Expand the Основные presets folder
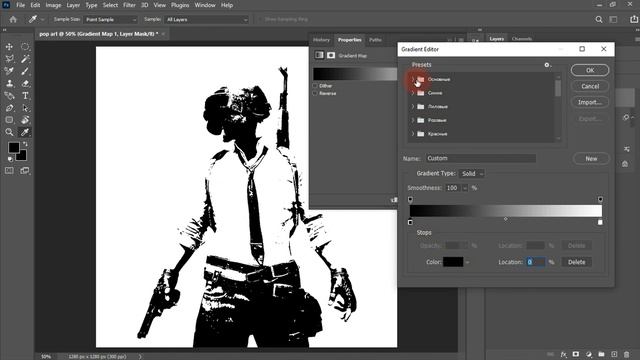Image resolution: width=640 pixels, height=360 pixels. pyautogui.click(x=413, y=79)
